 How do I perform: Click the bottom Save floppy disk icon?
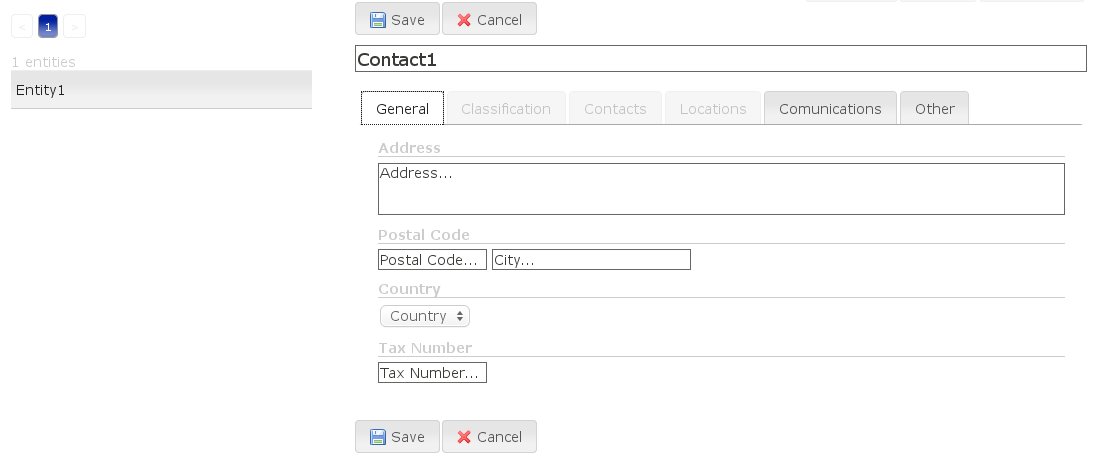tap(377, 437)
